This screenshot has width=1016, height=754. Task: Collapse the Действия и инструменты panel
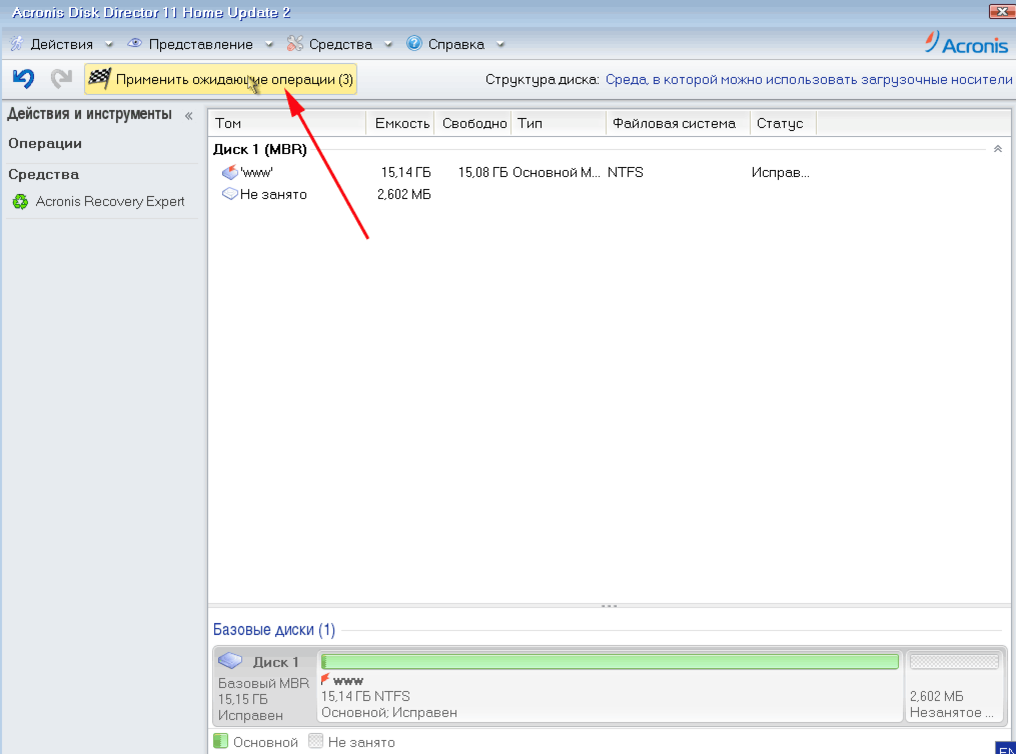(189, 116)
